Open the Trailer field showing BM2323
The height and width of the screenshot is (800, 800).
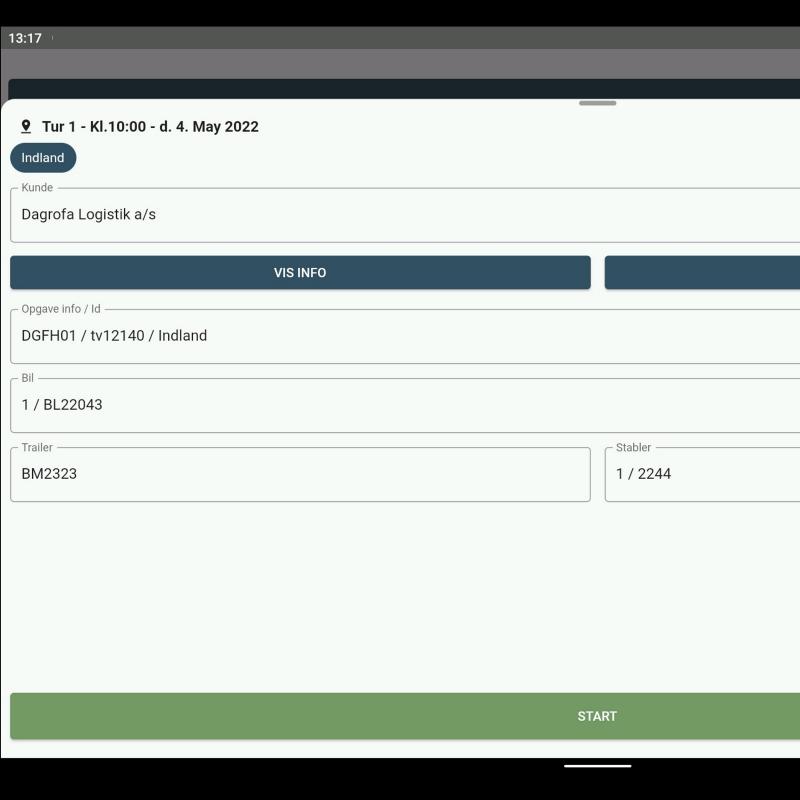(x=300, y=474)
